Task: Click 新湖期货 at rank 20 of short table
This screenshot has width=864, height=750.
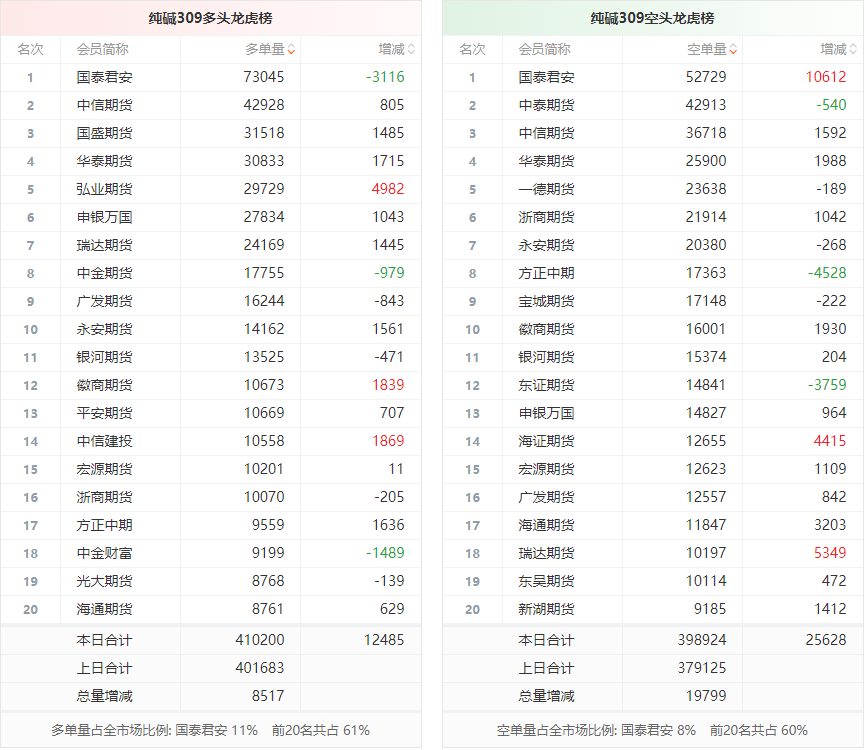Action: point(546,609)
